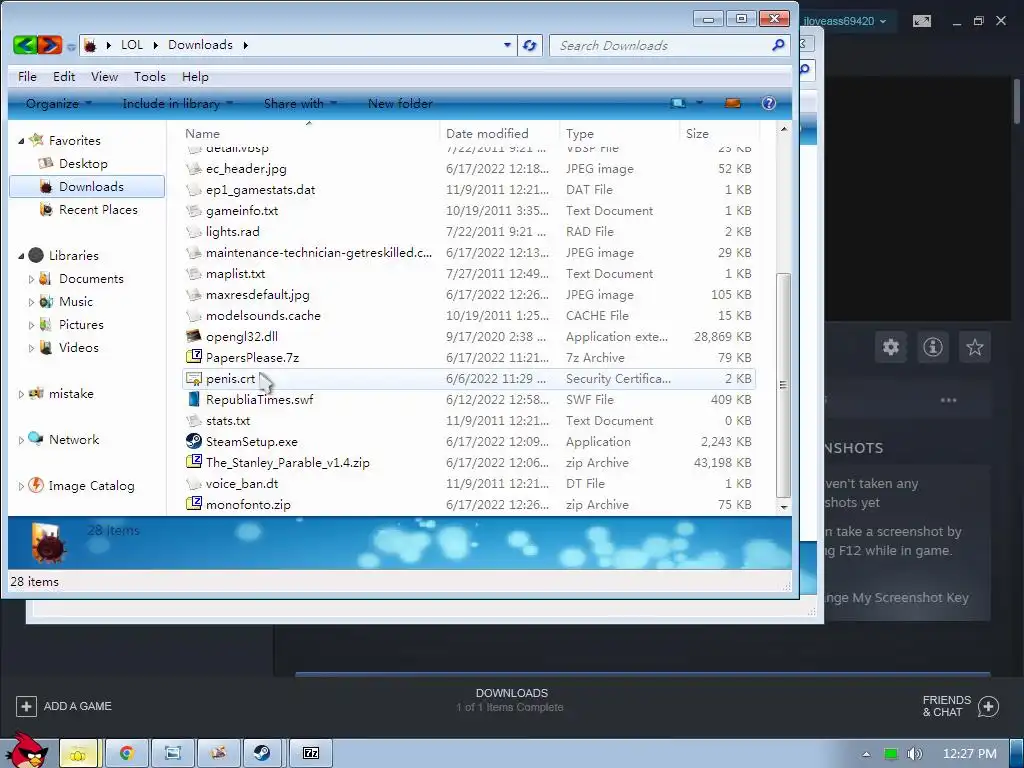
Task: Click the orange Forward arrow button
Action: coord(50,45)
